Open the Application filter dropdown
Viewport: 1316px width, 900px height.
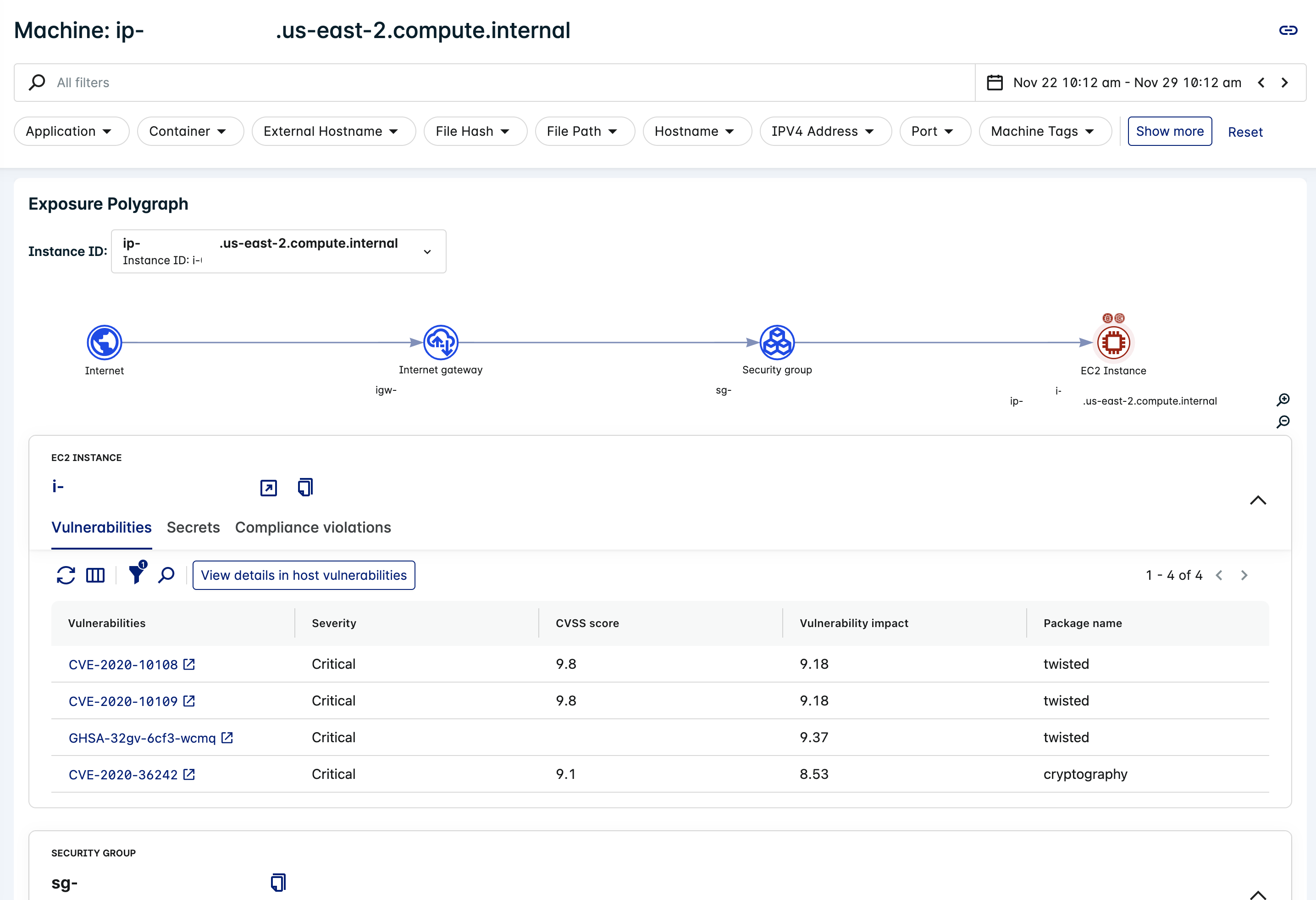[72, 131]
